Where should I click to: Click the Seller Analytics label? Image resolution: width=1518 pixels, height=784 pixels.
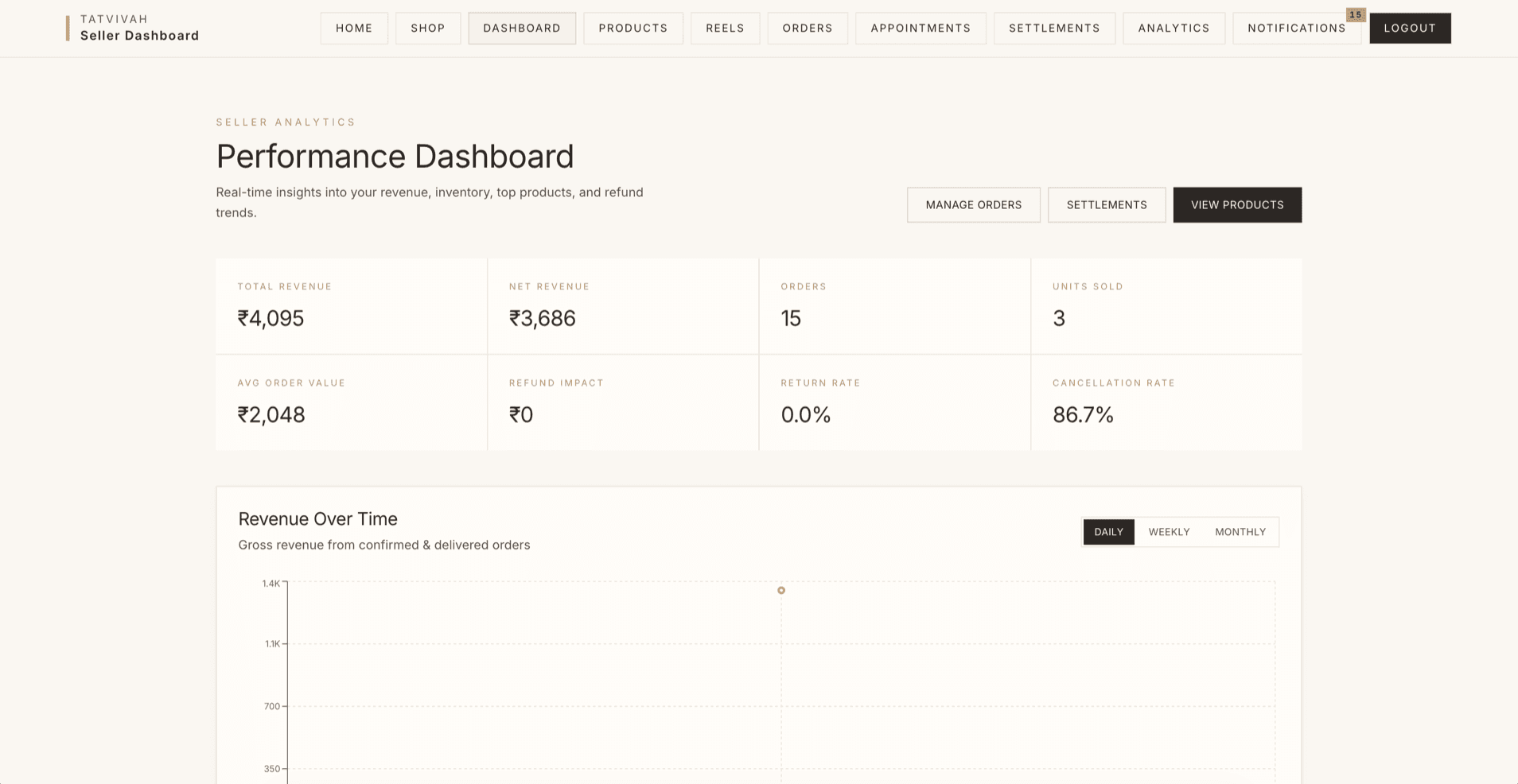click(x=286, y=122)
